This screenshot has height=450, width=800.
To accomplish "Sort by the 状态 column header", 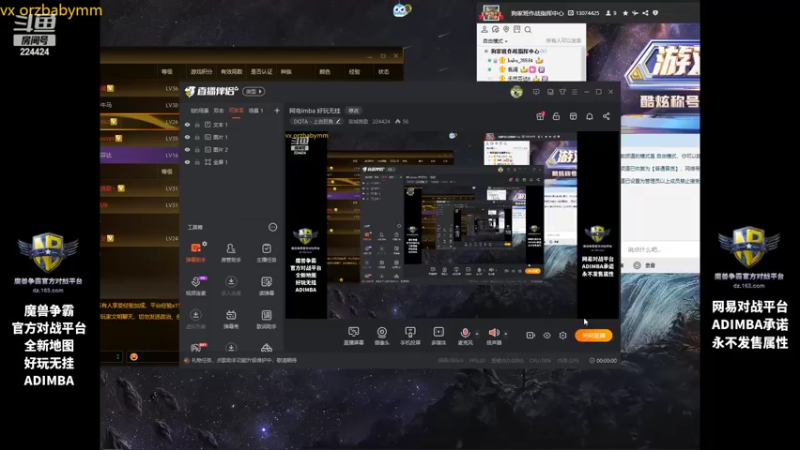I will tap(383, 72).
